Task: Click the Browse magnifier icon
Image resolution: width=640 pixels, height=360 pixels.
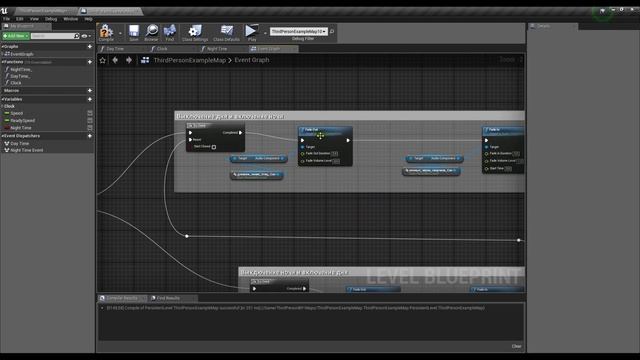Action: point(151,31)
